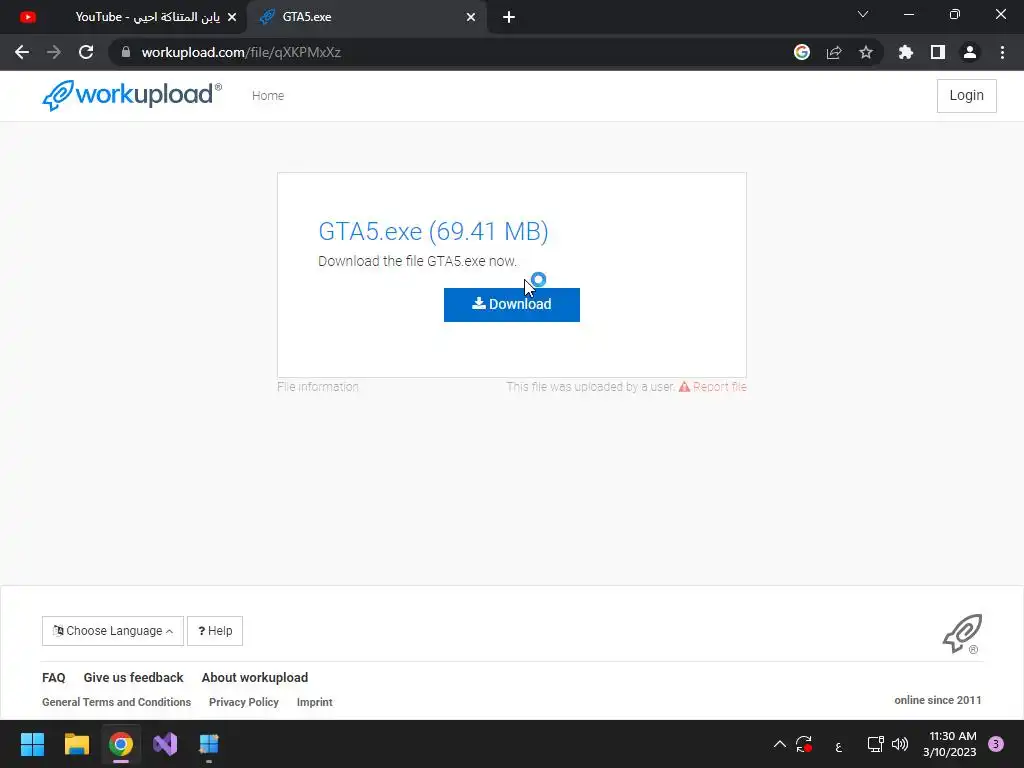Viewport: 1024px width, 768px height.
Task: Bookmark this page with star icon
Action: pyautogui.click(x=866, y=52)
